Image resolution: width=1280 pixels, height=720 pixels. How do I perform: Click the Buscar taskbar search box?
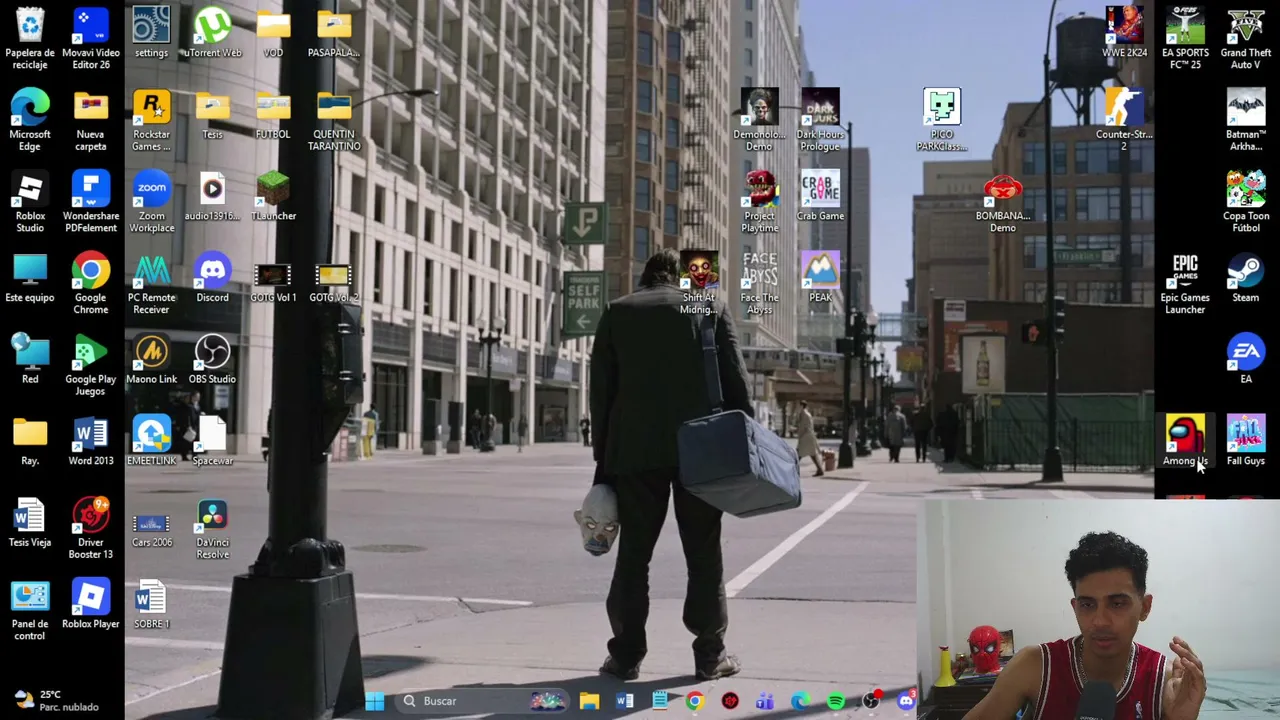point(482,701)
